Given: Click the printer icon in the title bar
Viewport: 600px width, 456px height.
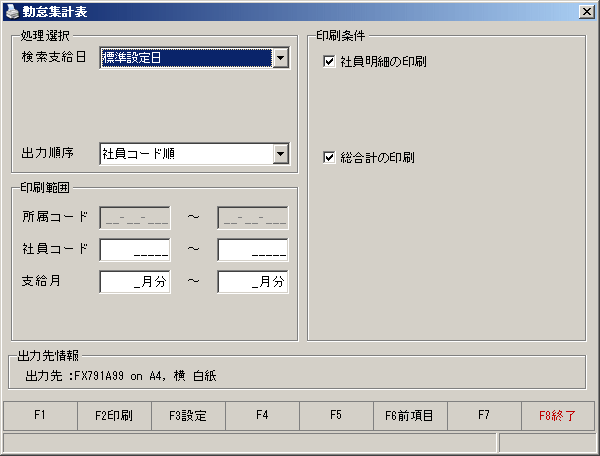Looking at the screenshot, I should (11, 11).
